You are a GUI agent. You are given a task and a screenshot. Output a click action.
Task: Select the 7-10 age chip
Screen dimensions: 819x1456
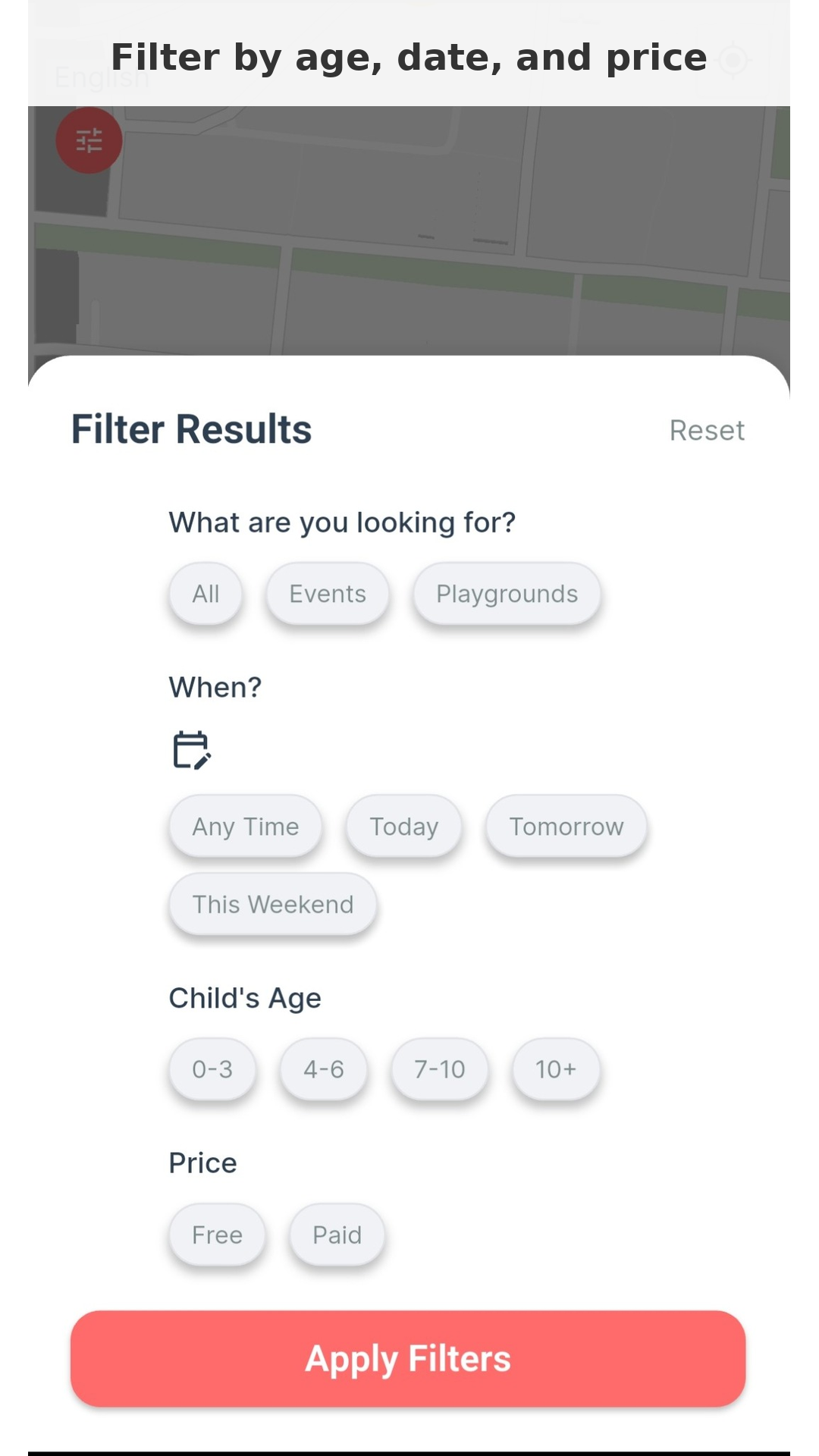[x=440, y=1069]
